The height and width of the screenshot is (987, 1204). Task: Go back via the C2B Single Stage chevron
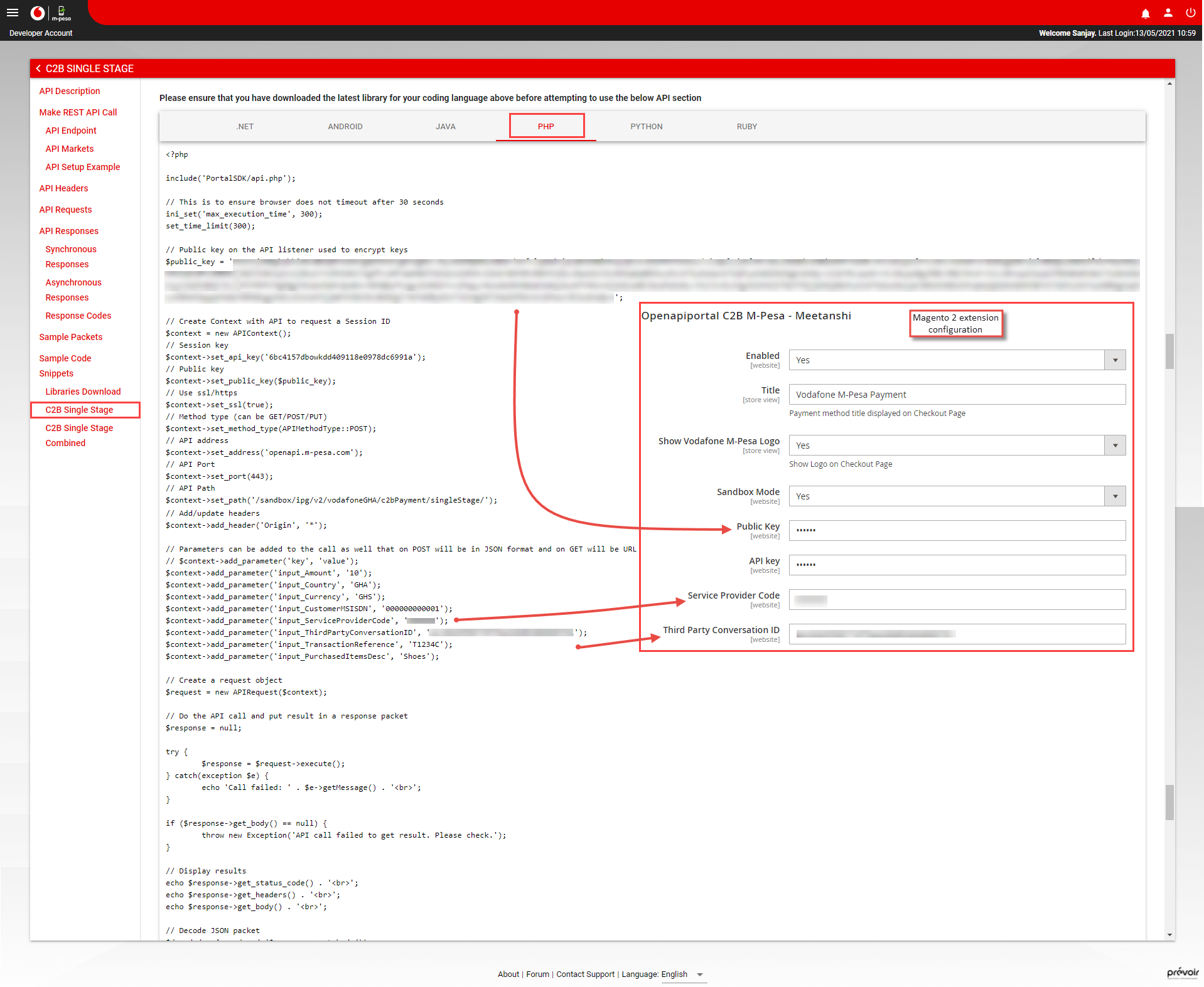click(x=38, y=68)
